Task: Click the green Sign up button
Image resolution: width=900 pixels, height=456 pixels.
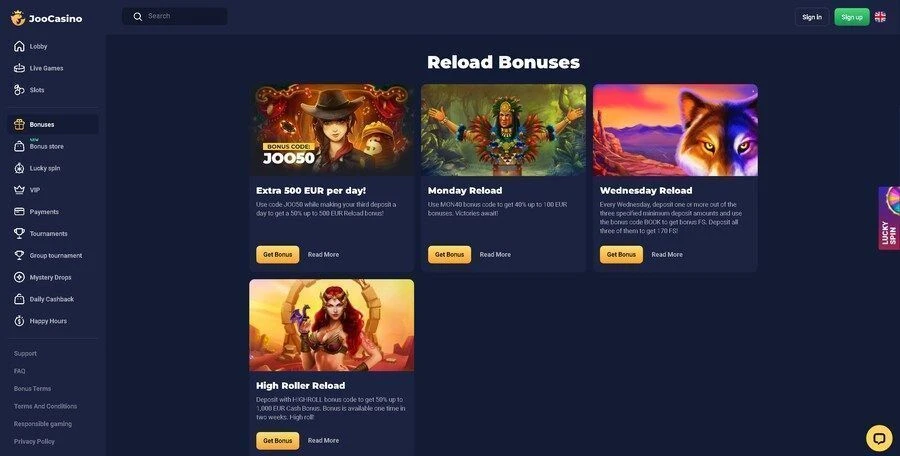Action: (852, 17)
